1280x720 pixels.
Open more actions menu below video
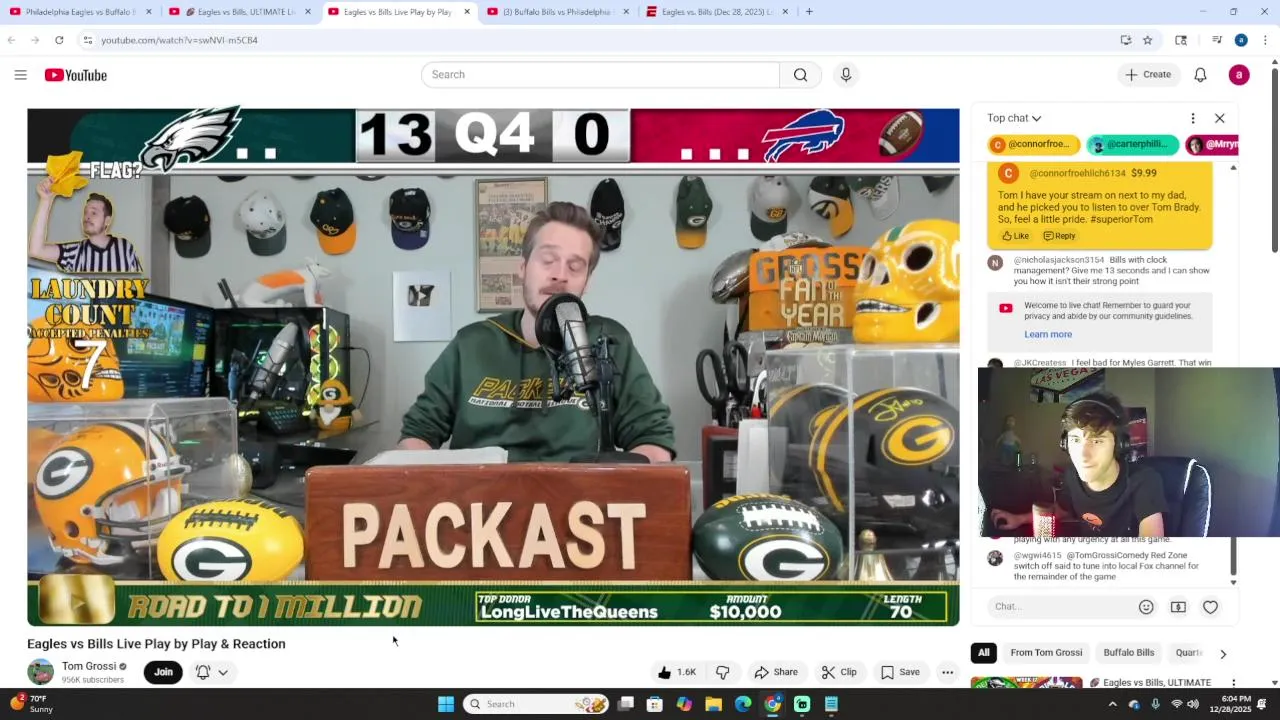tap(947, 672)
